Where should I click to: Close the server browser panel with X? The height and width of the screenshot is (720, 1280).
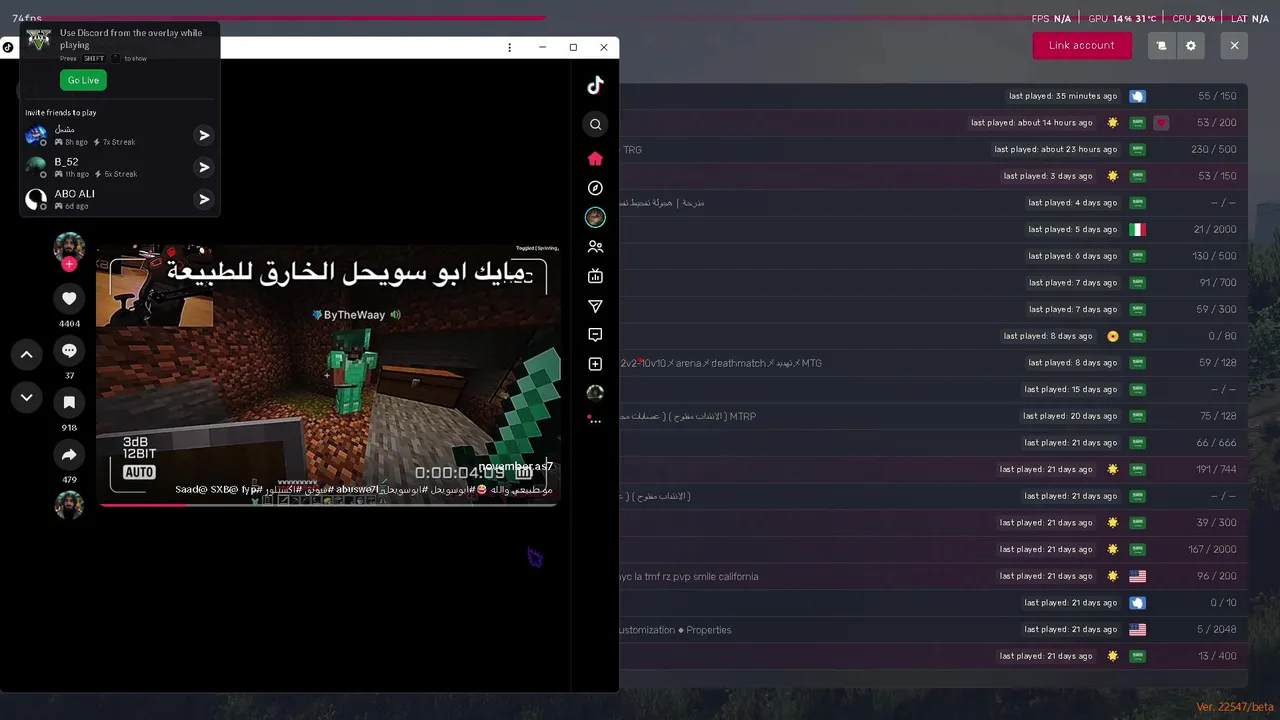[x=1234, y=45]
